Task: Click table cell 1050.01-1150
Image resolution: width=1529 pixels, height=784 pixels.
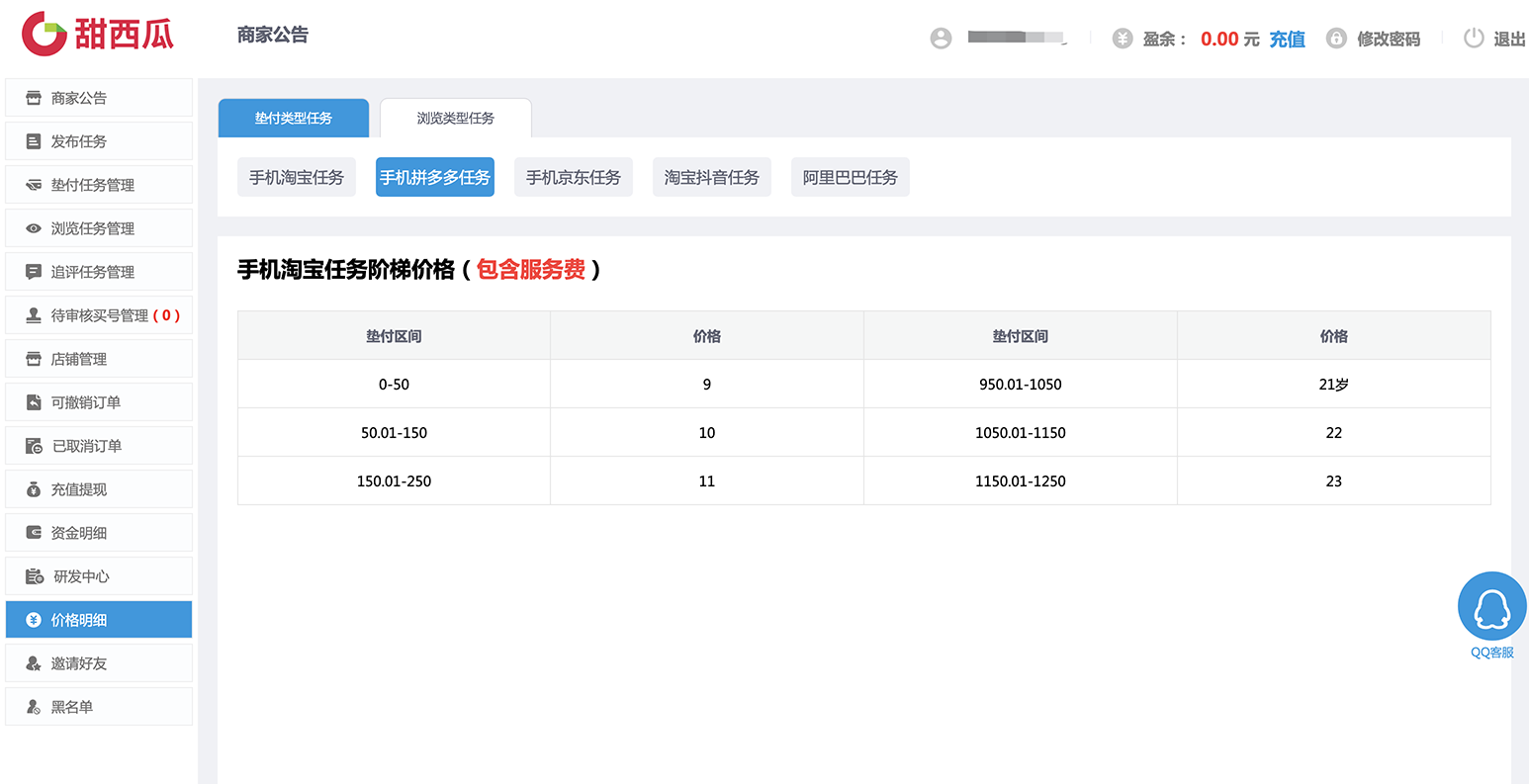Action: [x=1021, y=432]
